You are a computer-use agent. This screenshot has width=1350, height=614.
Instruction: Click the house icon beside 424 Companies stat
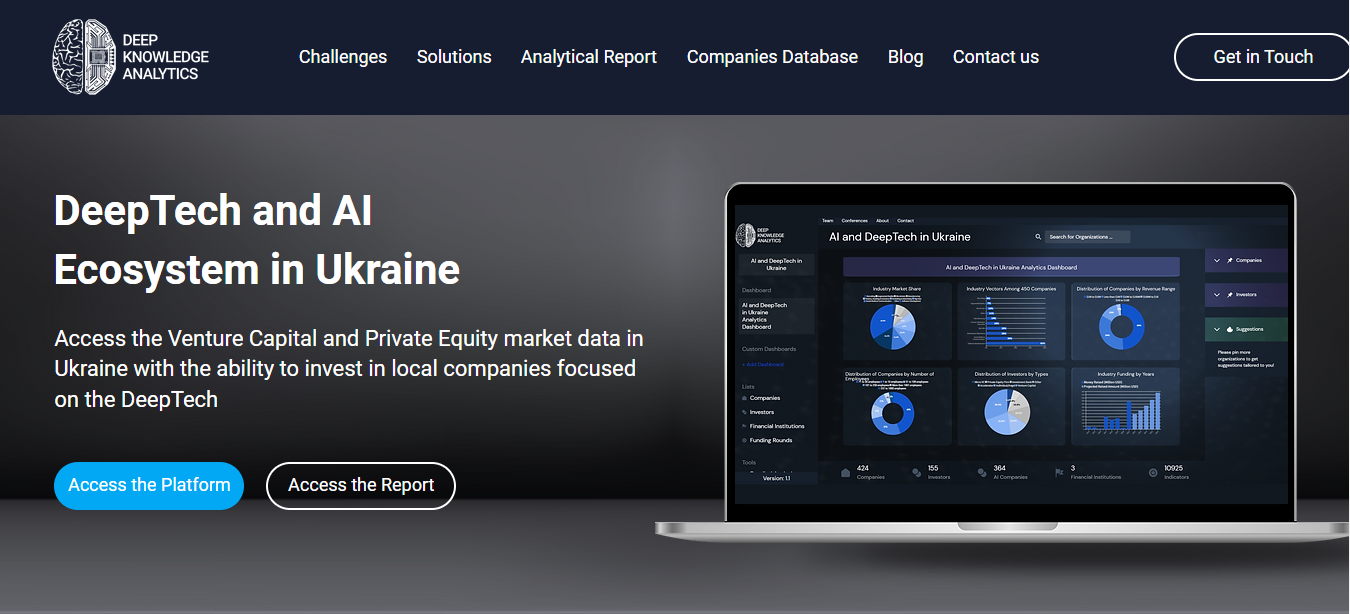pos(845,472)
